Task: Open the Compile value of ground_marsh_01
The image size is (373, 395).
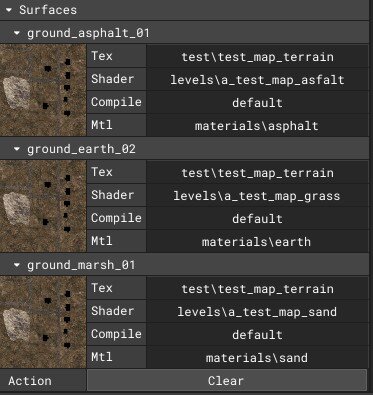Action: click(x=257, y=334)
